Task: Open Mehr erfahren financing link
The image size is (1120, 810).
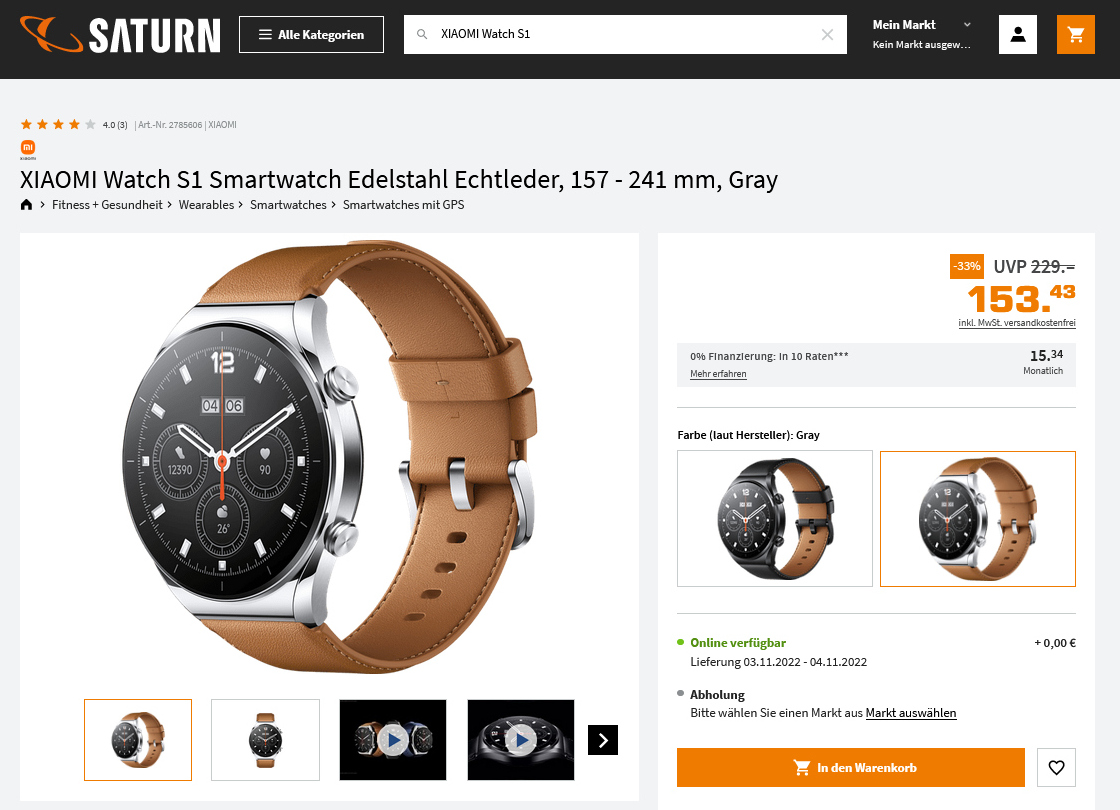Action: click(718, 374)
